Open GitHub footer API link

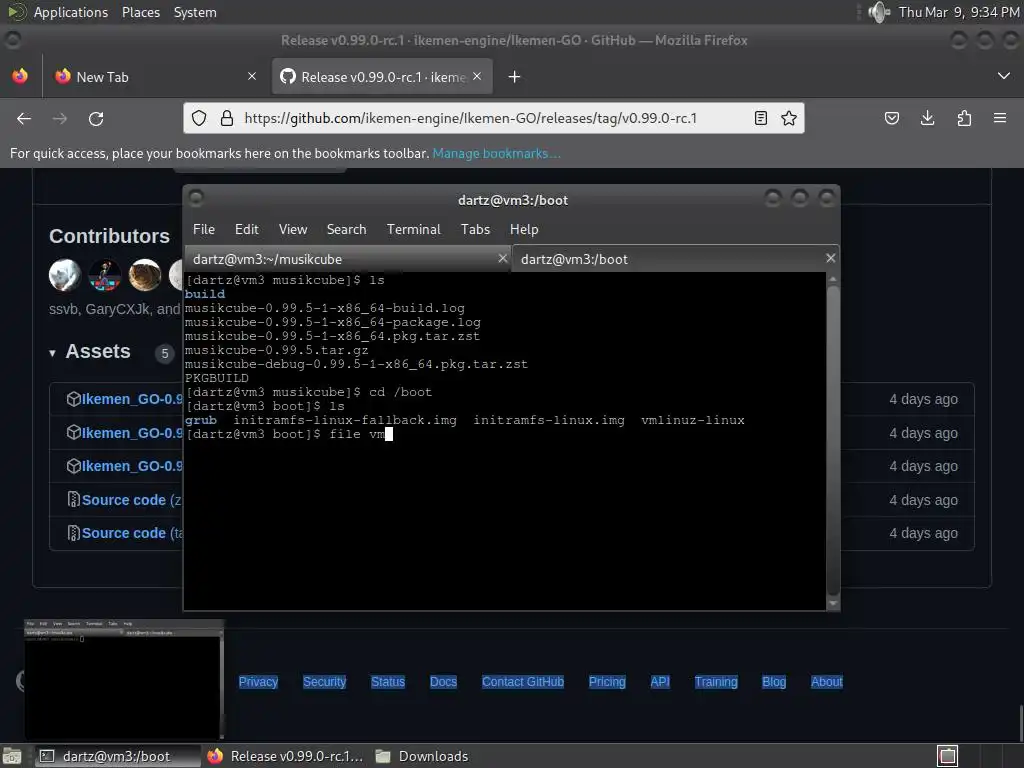[660, 682]
